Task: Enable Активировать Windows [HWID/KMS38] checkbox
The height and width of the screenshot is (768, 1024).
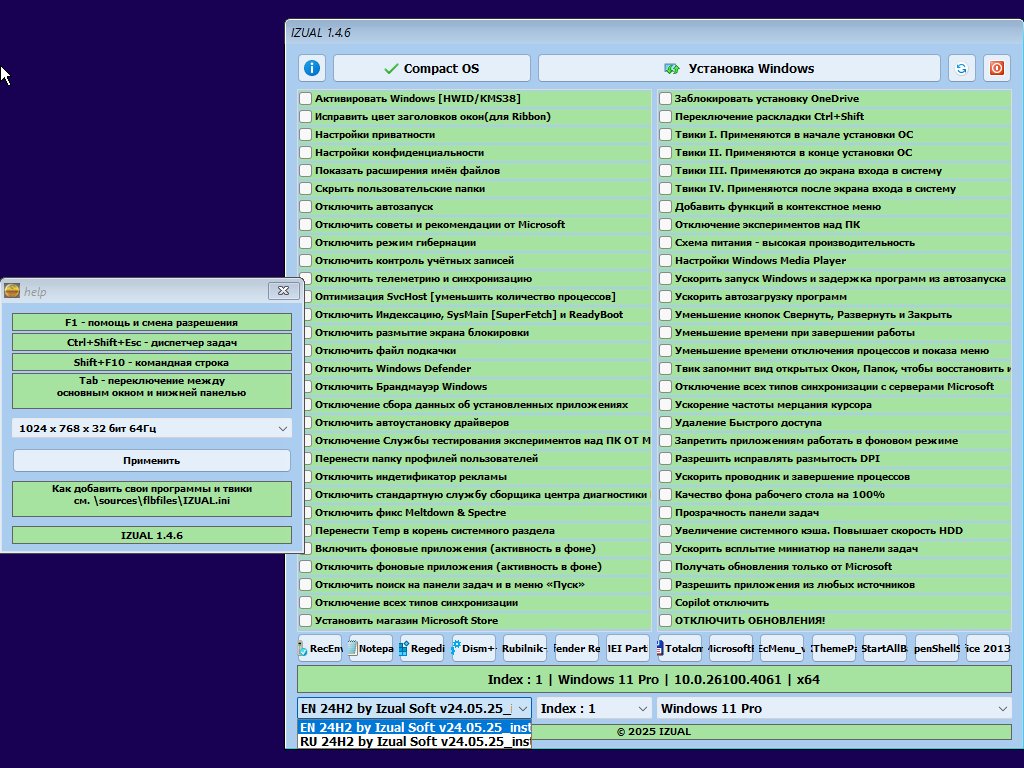Action: click(306, 99)
